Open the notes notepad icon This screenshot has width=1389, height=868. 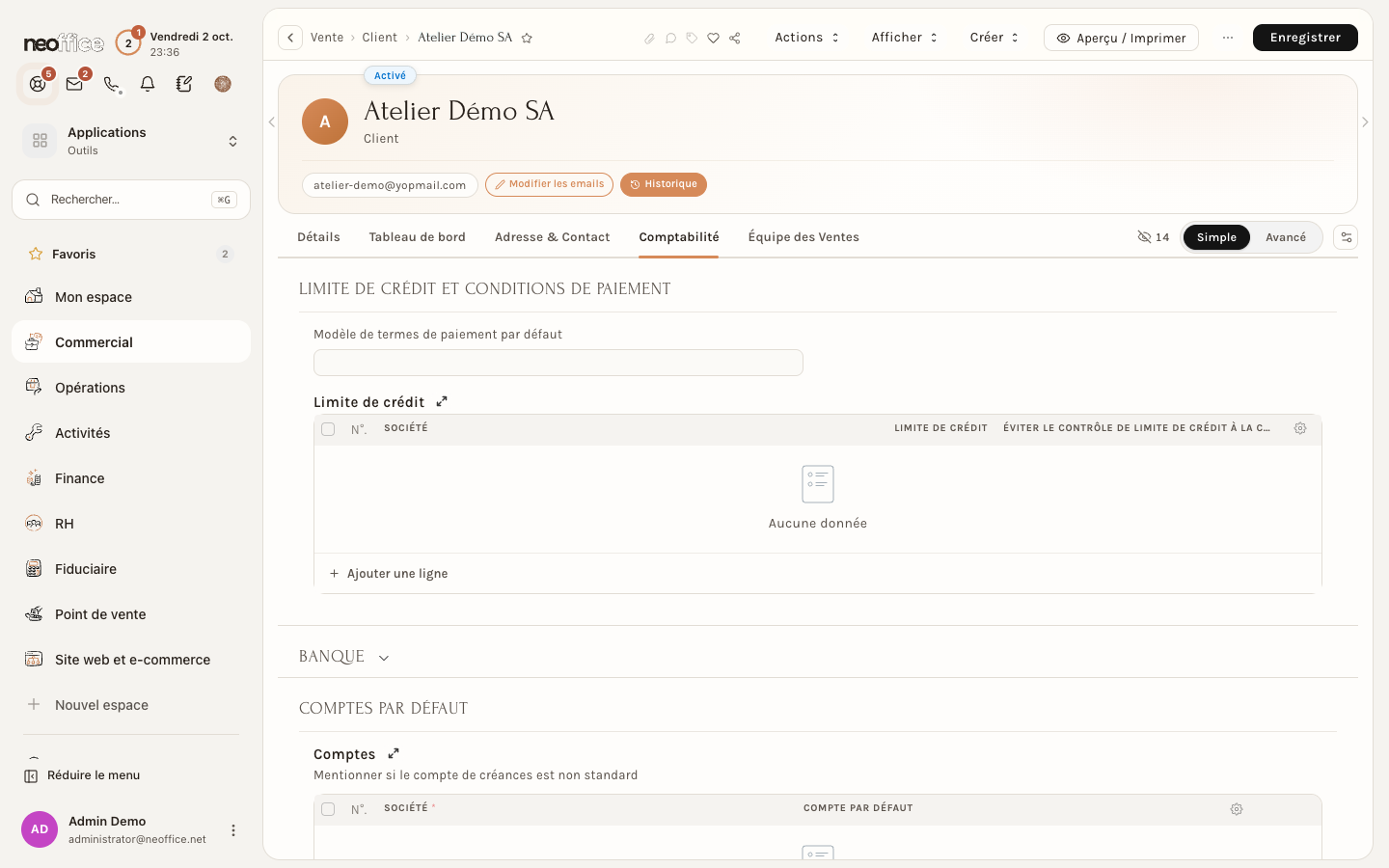click(x=184, y=84)
